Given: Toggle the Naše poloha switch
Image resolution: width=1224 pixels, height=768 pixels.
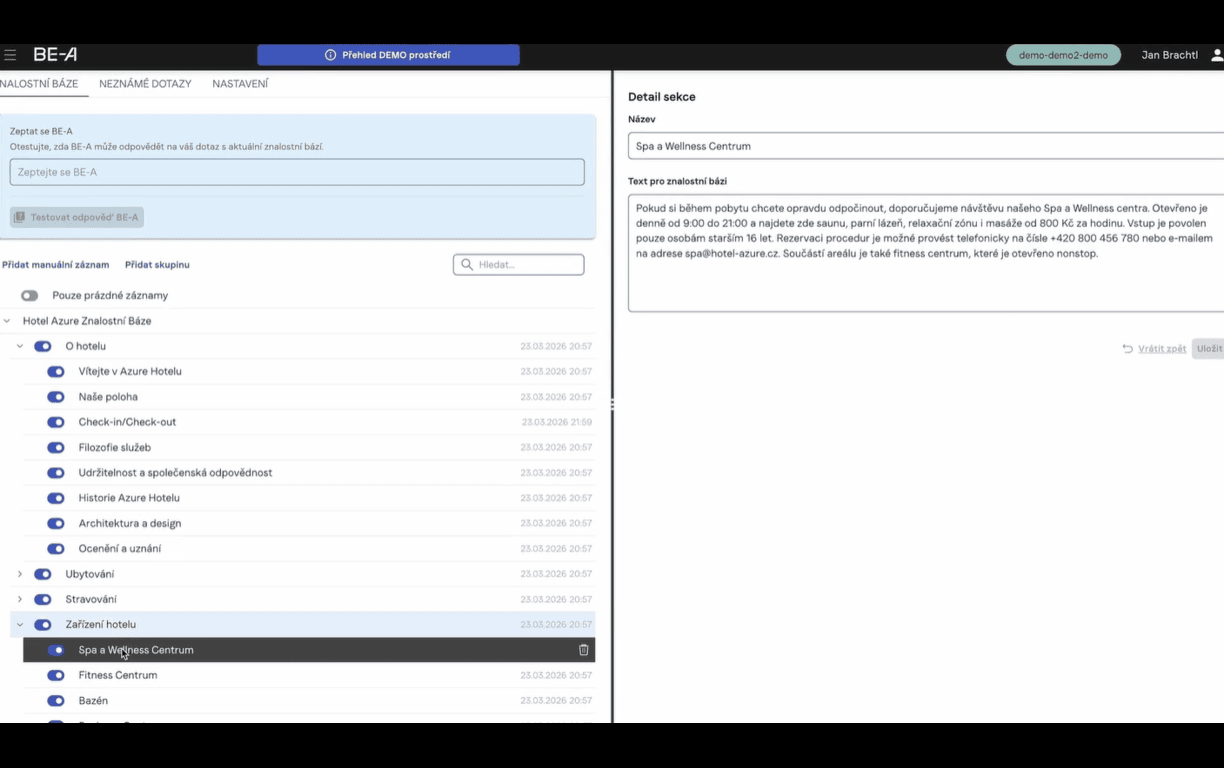Looking at the screenshot, I should pos(56,397).
